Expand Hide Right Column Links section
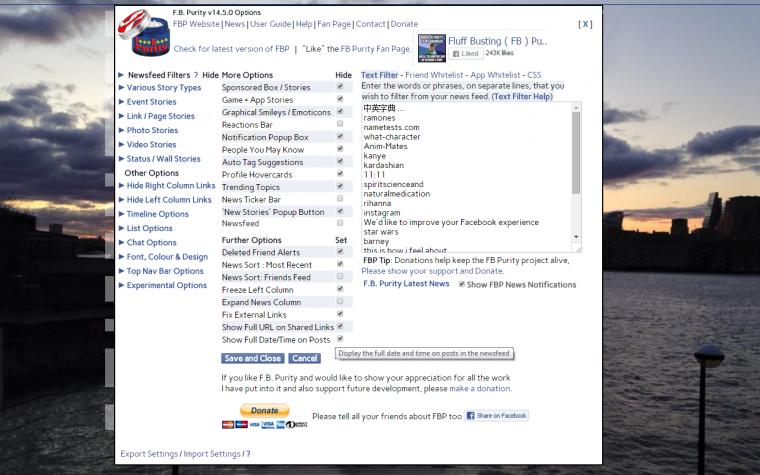 171,186
